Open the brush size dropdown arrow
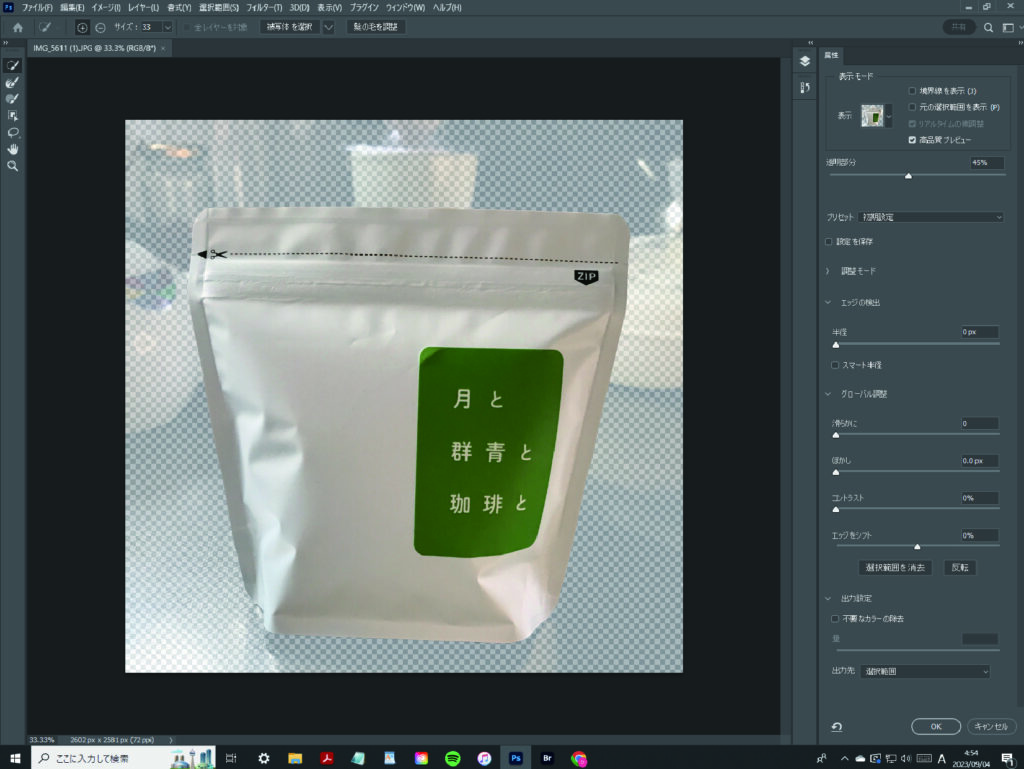Image resolution: width=1024 pixels, height=769 pixels. (x=168, y=27)
